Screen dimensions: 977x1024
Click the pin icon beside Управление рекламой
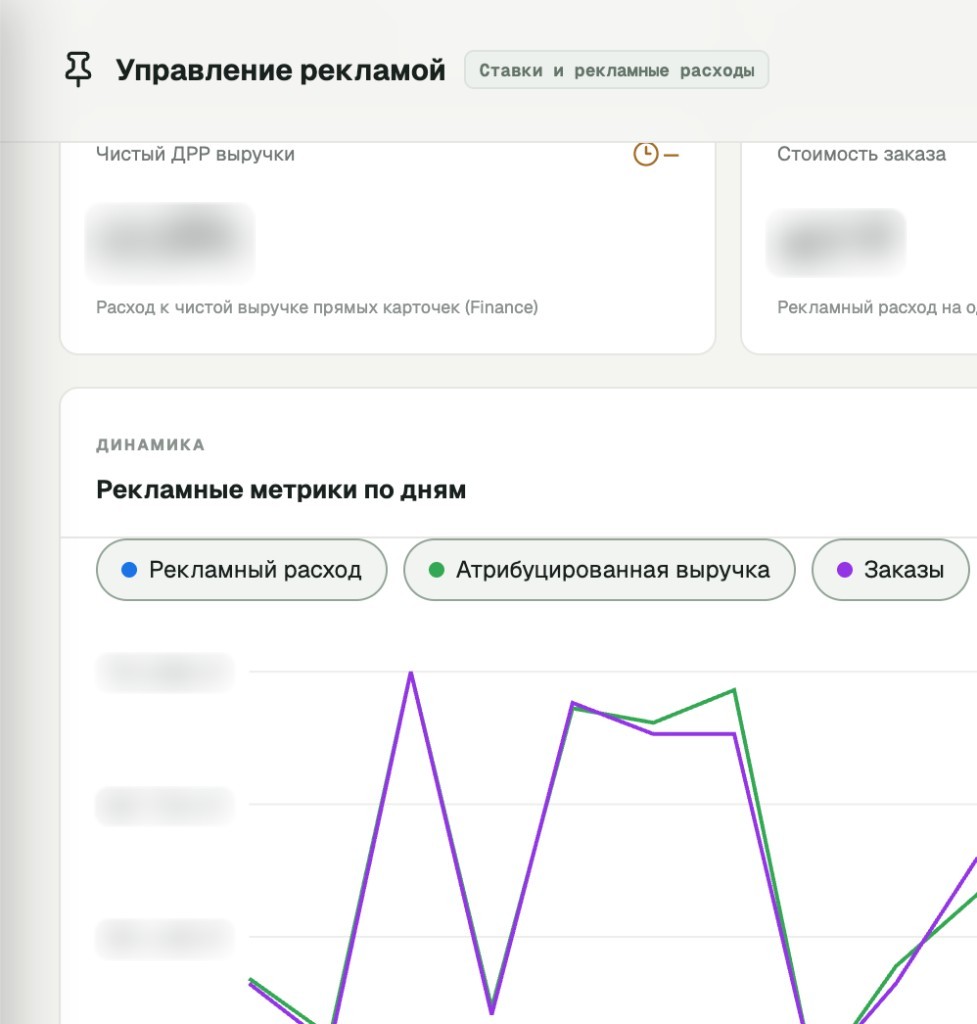(78, 69)
